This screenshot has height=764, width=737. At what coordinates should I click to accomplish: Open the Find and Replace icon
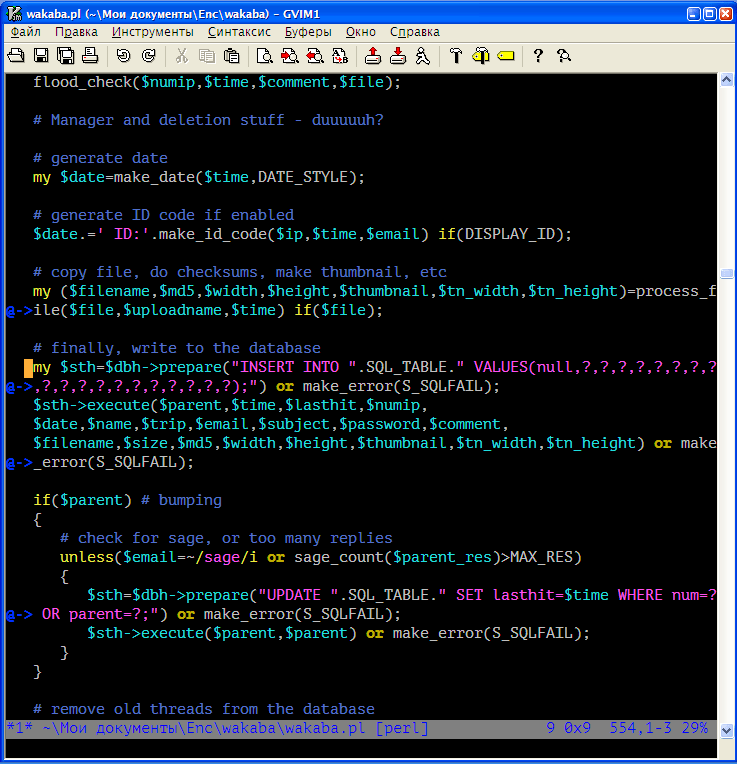click(x=340, y=56)
